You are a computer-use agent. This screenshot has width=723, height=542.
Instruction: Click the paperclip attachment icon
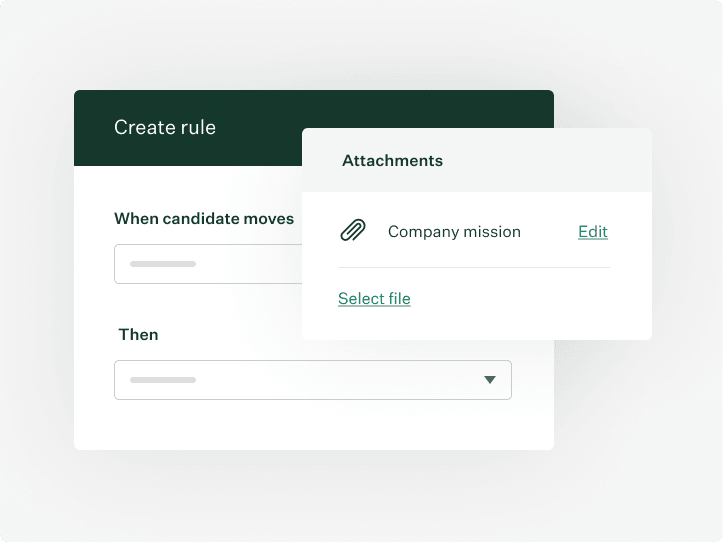(353, 231)
